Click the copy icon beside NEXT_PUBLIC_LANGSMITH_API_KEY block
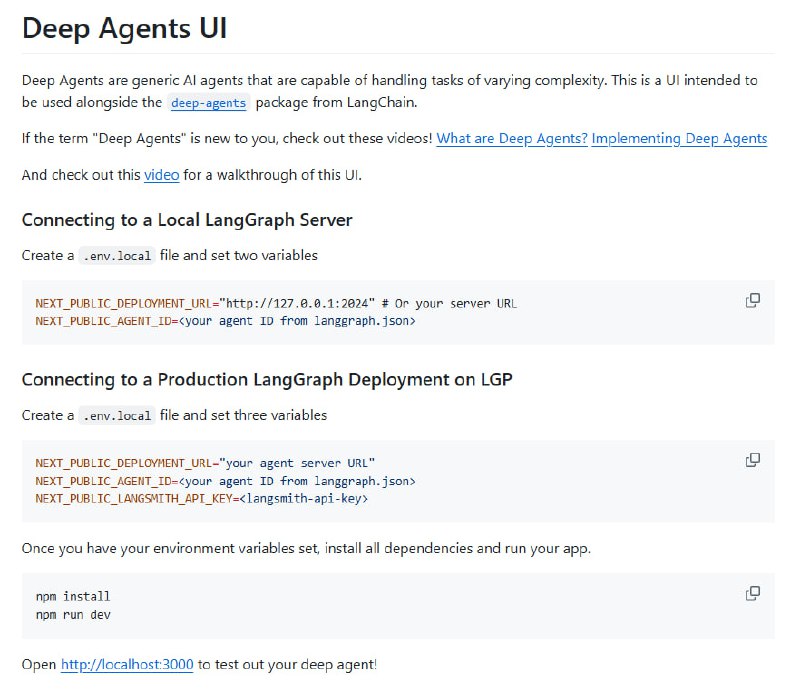Screen dimensions: 800x693 click(x=751, y=459)
